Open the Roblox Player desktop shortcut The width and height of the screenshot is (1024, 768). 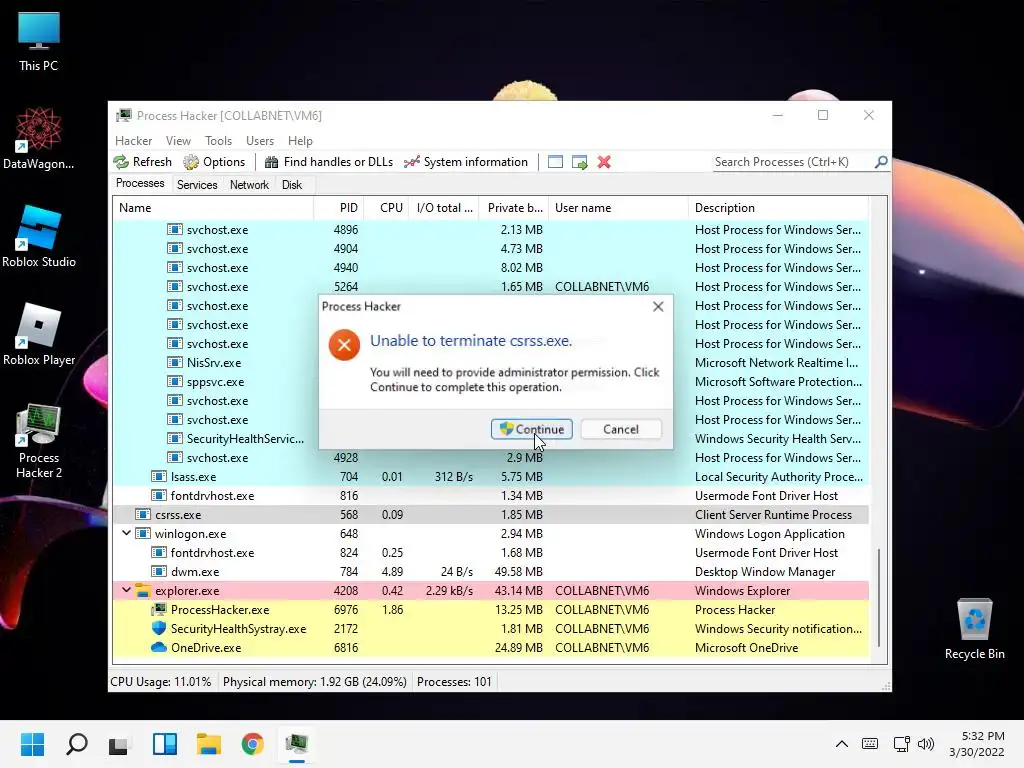pyautogui.click(x=39, y=334)
